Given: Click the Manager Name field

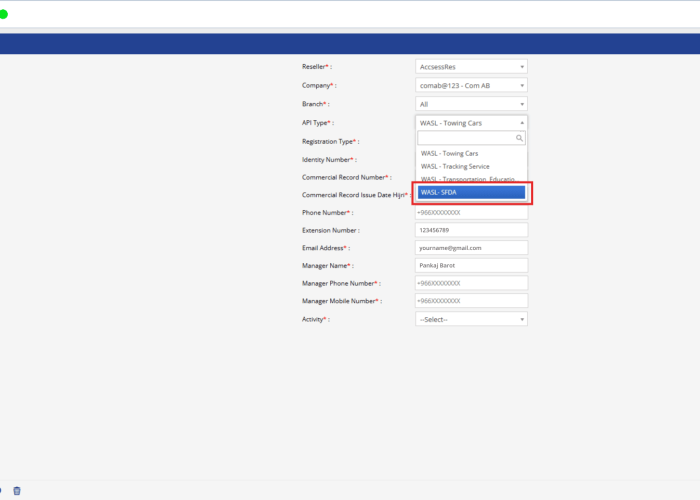Looking at the screenshot, I should pos(471,266).
